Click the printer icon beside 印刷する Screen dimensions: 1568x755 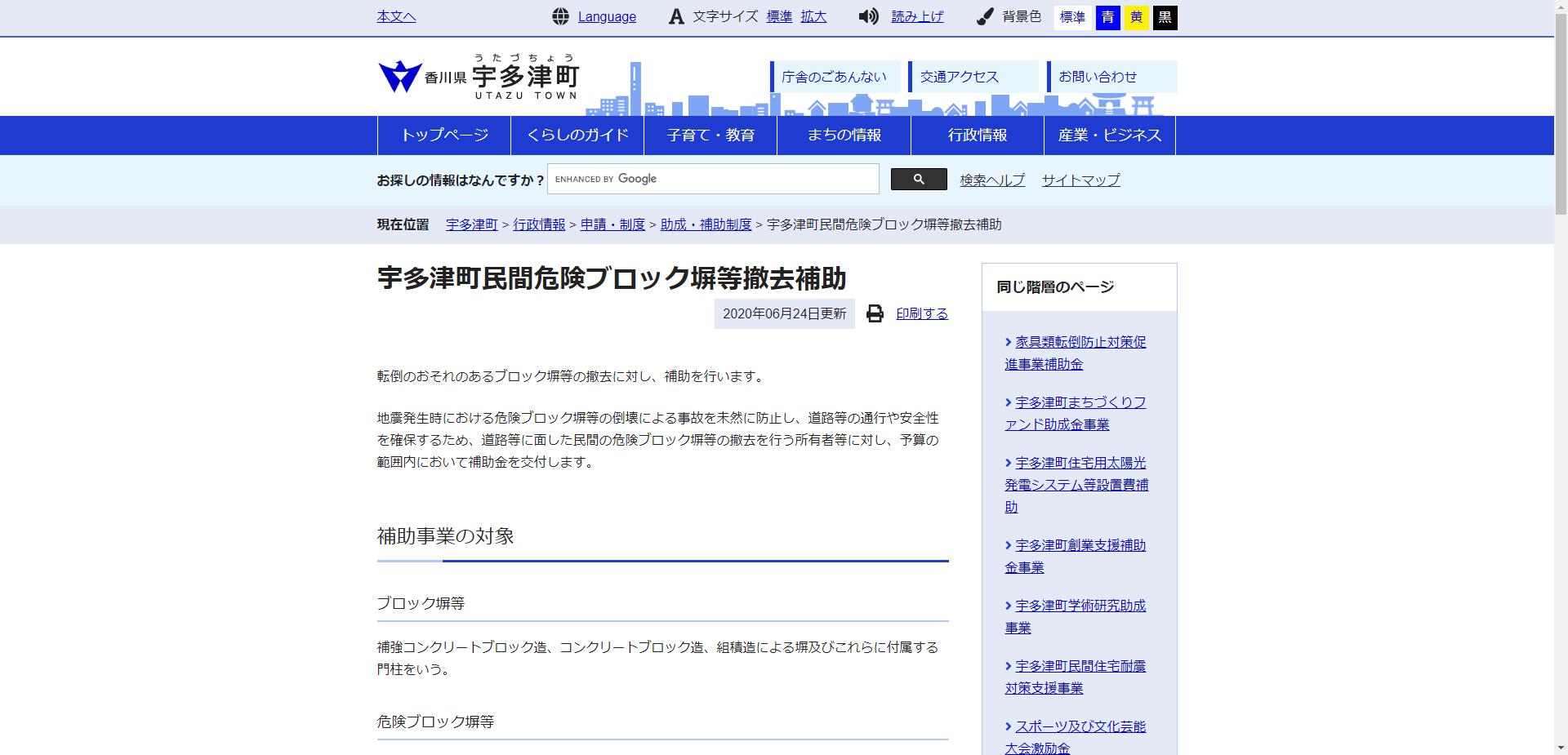coord(875,313)
